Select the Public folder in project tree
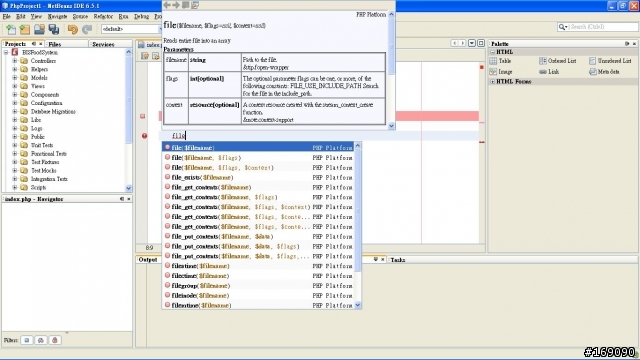Viewport: 640px width, 360px height. click(x=38, y=137)
